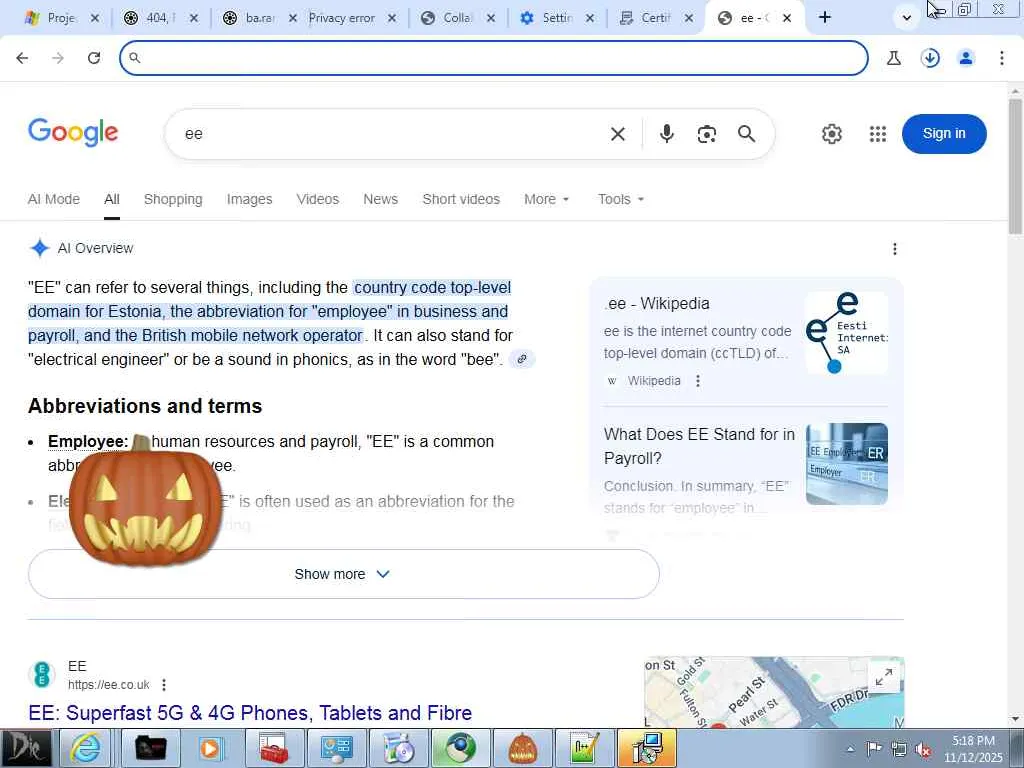Viewport: 1024px width, 768px height.
Task: Select the News results tab
Action: click(380, 199)
